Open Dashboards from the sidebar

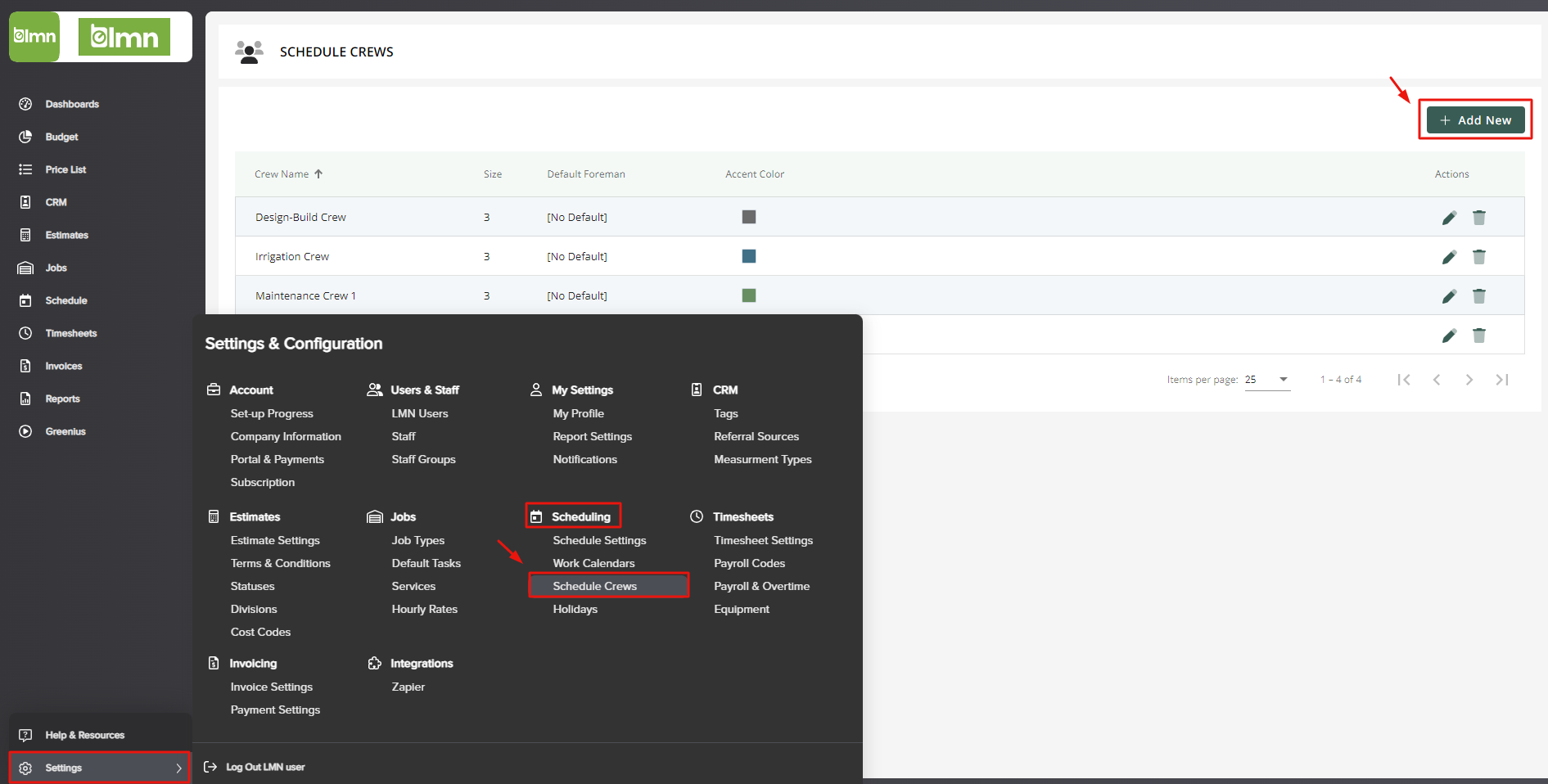pyautogui.click(x=72, y=104)
